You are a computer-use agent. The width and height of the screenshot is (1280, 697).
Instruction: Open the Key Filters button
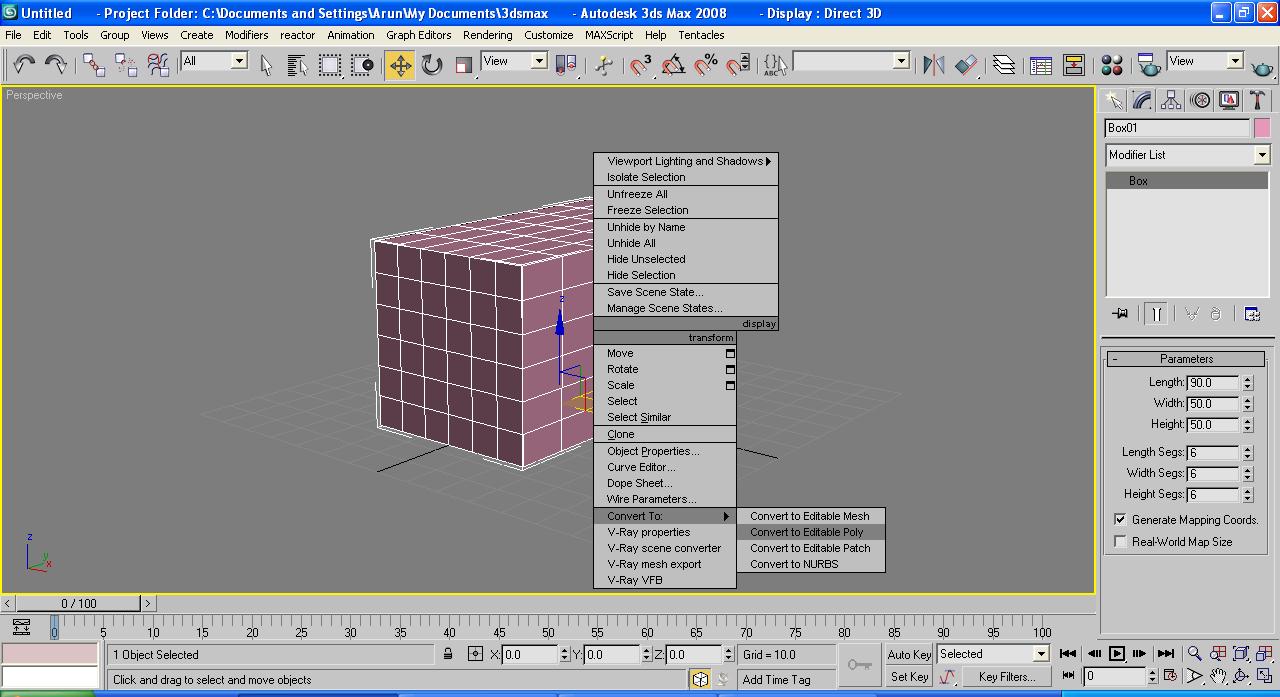(1006, 677)
